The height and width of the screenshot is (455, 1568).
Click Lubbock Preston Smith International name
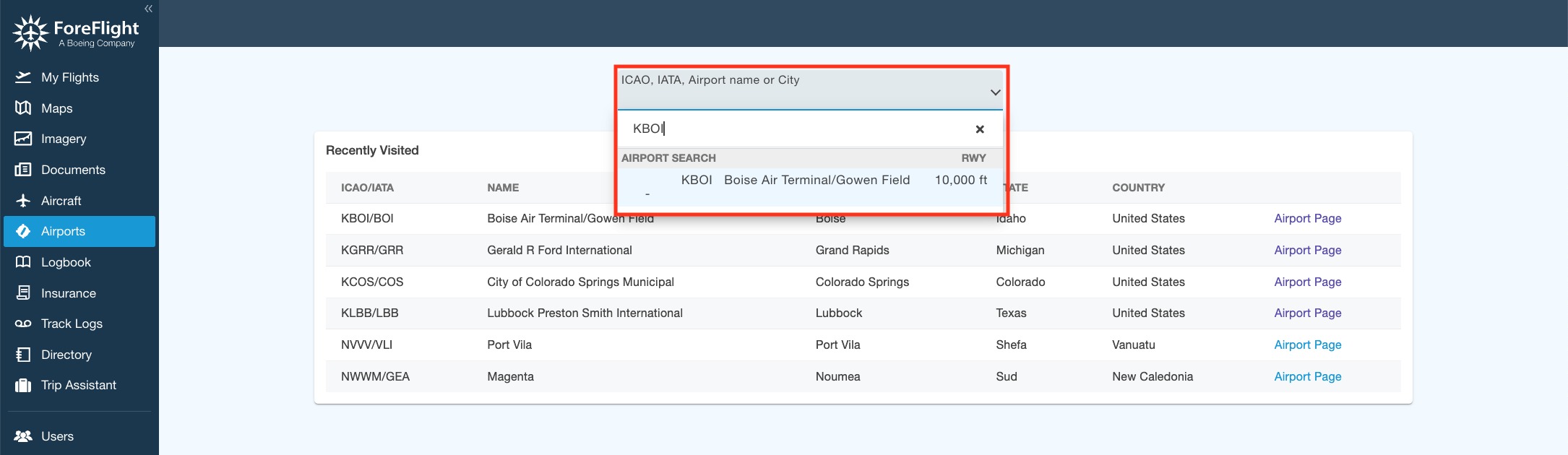tap(585, 313)
